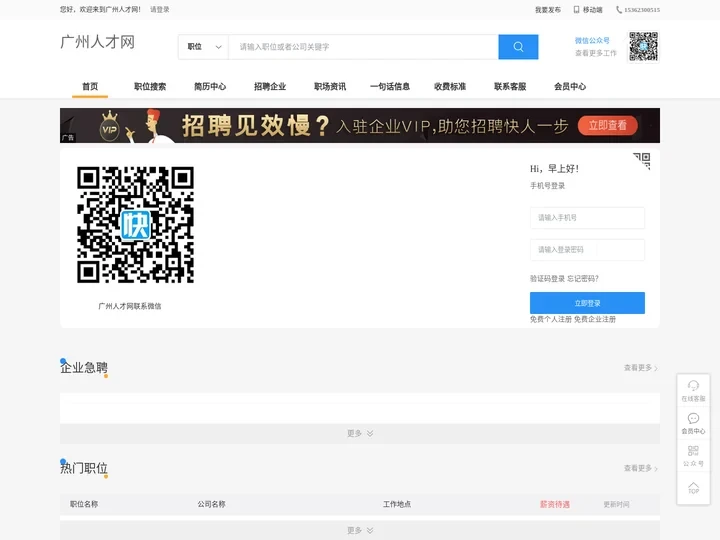The width and height of the screenshot is (720, 540).
Task: Click the 忘记密码? link
Action: tap(583, 279)
